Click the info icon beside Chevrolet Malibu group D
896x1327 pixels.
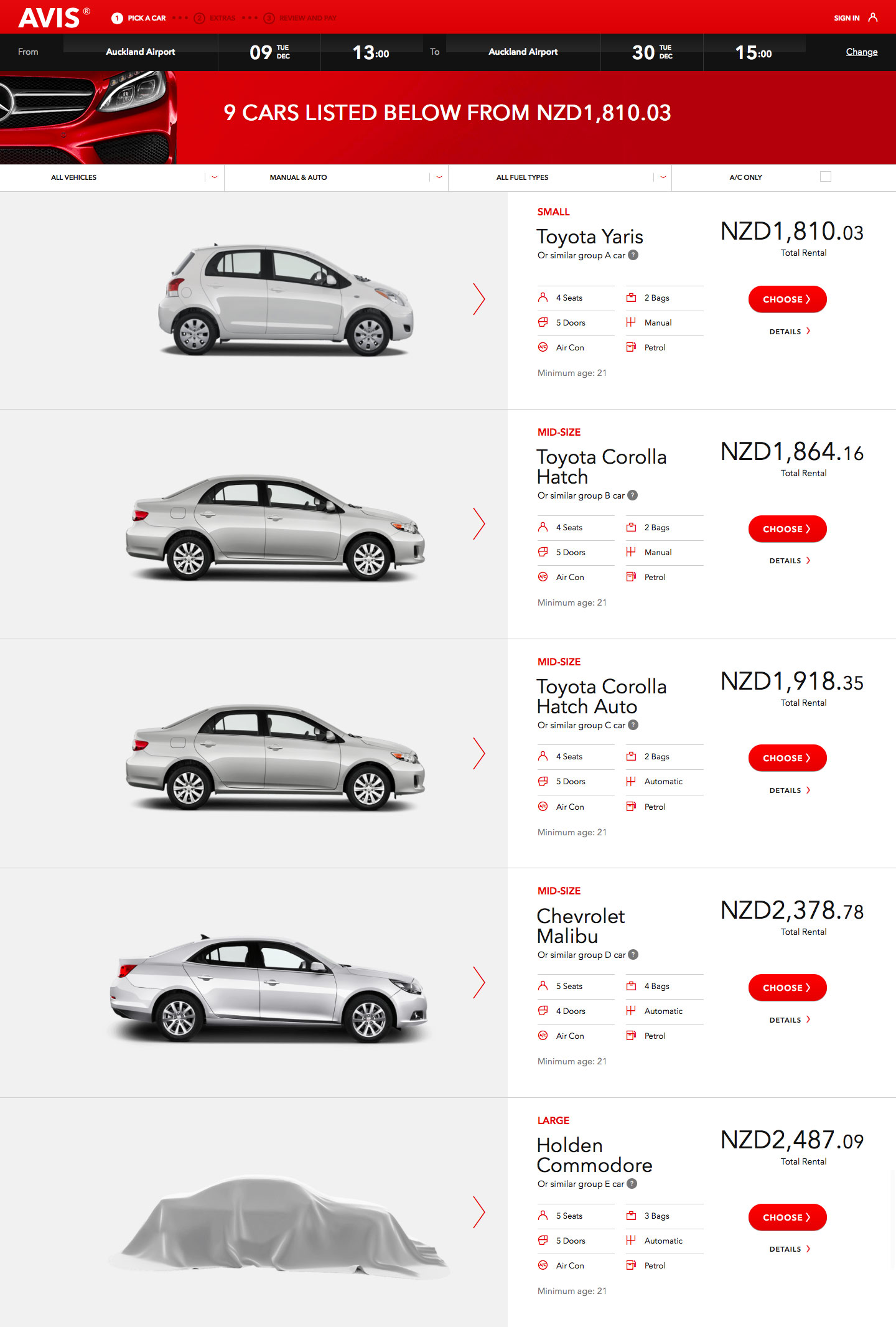pyautogui.click(x=633, y=954)
